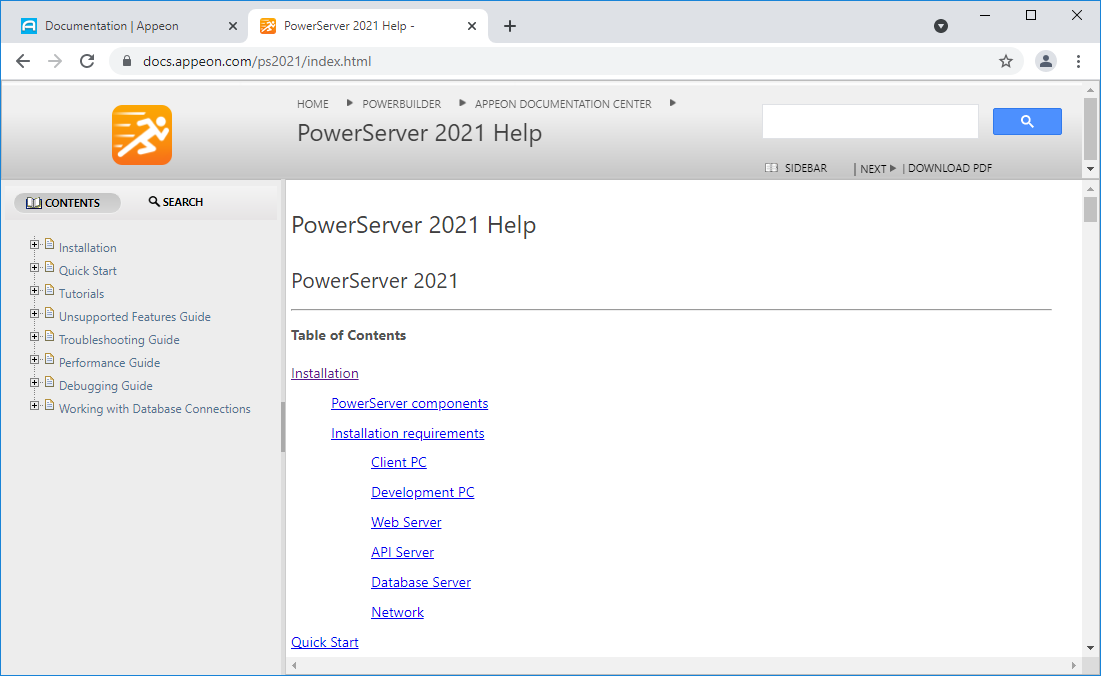Click the document icon beside Quick Start

(x=49, y=267)
